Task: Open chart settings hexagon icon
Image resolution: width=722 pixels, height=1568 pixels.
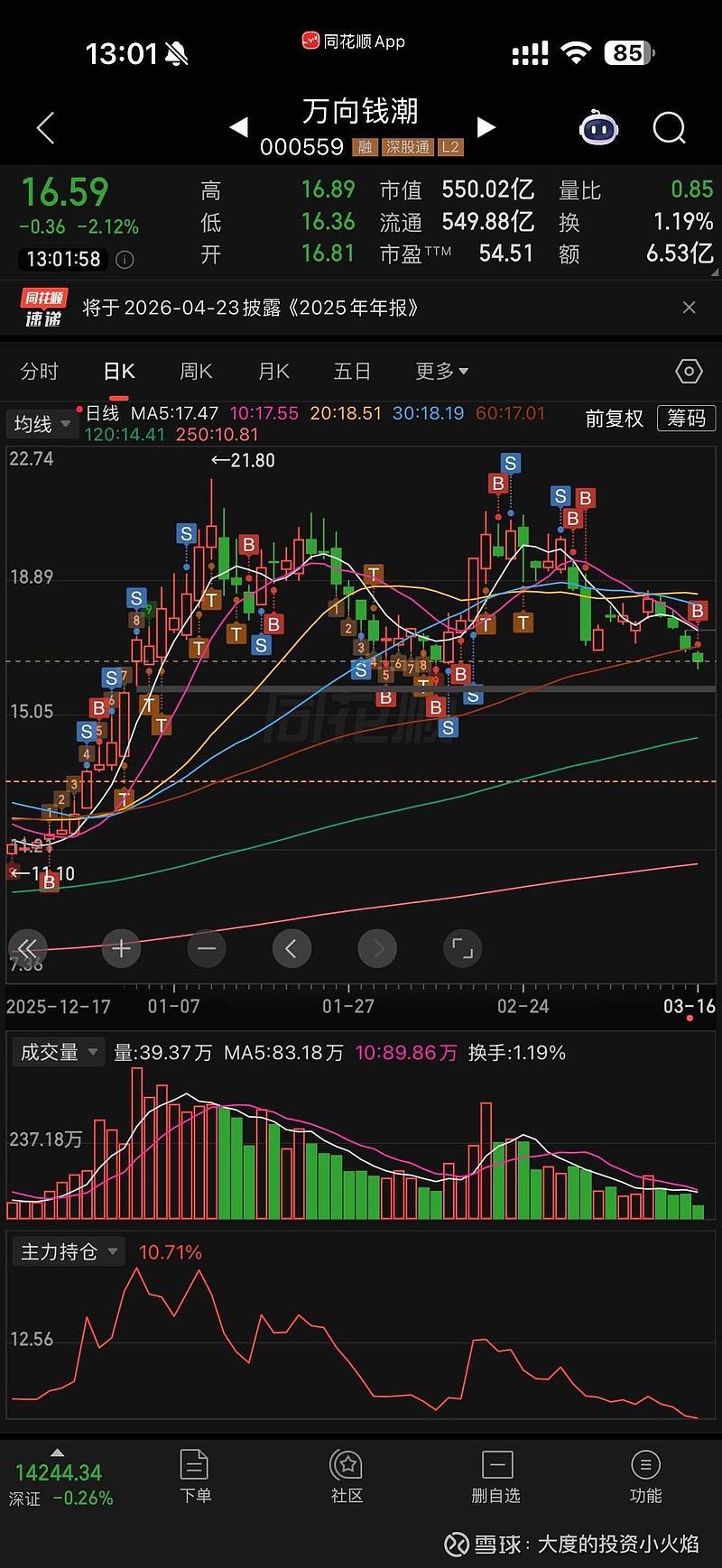Action: coord(689,371)
